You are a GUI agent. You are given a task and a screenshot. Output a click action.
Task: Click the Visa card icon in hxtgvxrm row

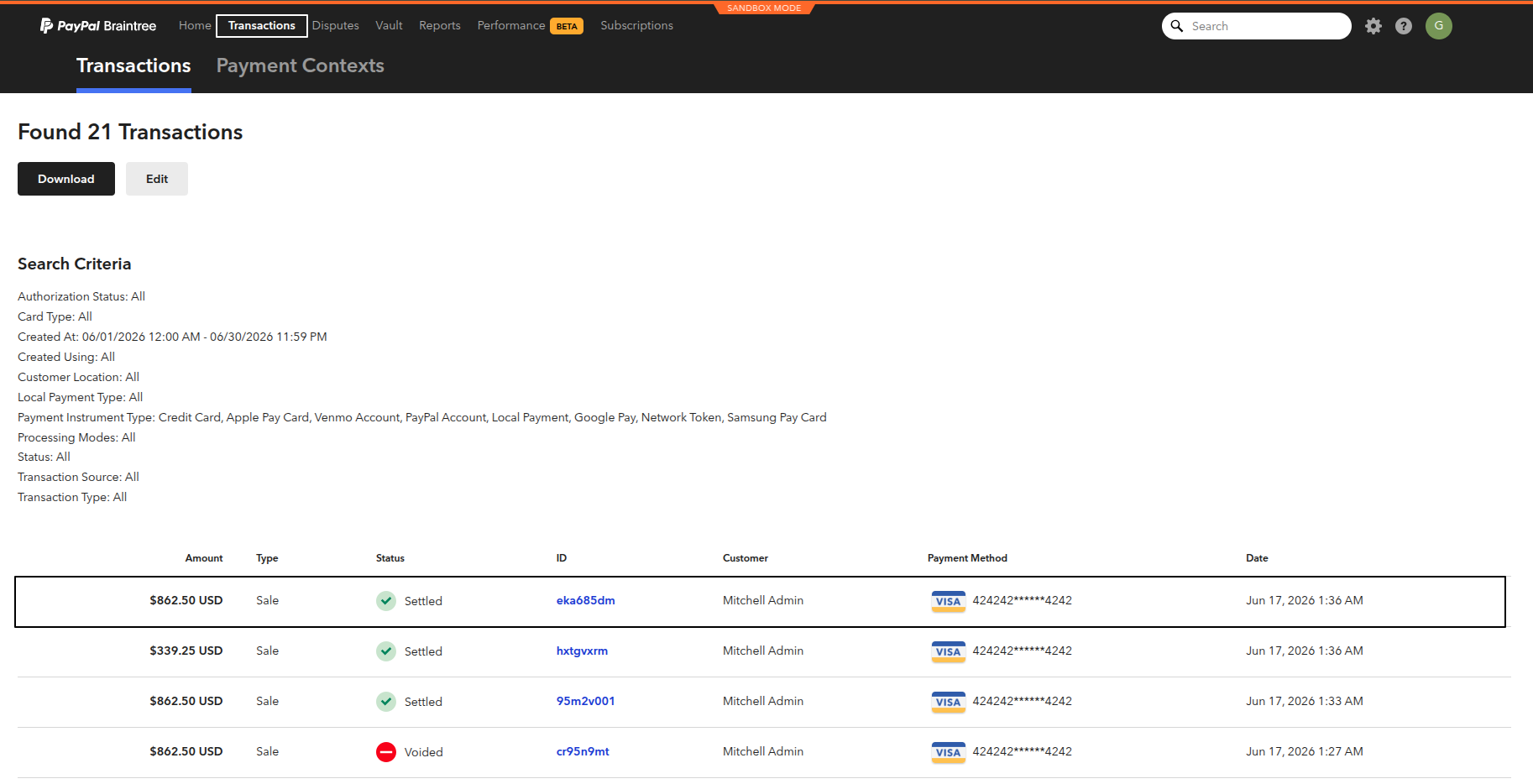pyautogui.click(x=949, y=651)
